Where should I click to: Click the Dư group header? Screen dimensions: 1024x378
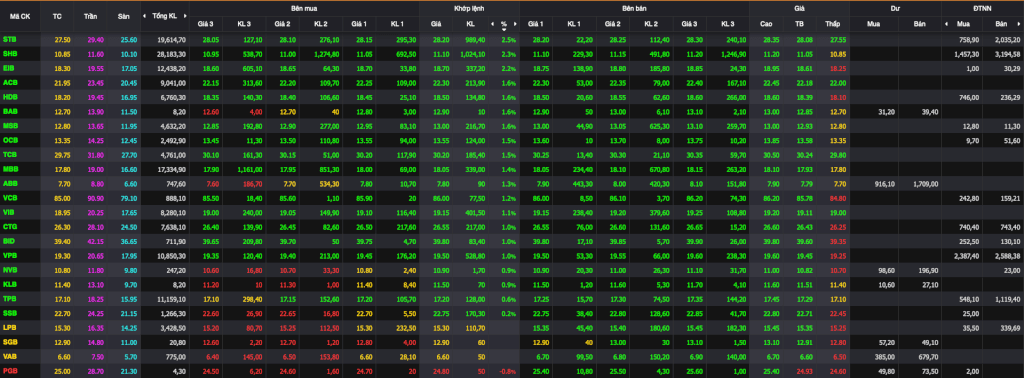coord(894,7)
